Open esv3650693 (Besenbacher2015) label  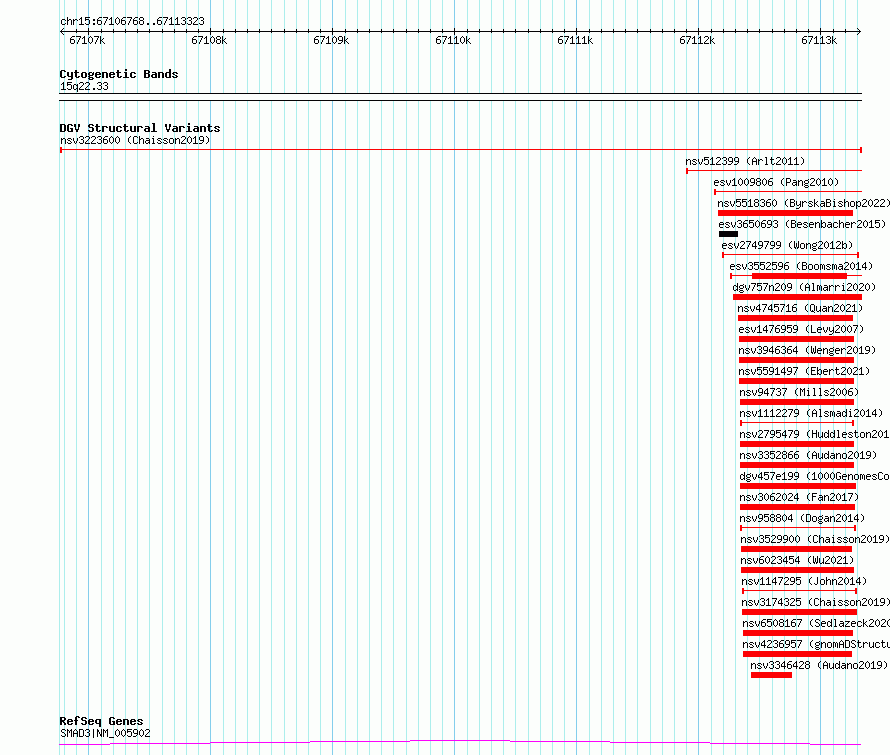[x=802, y=224]
